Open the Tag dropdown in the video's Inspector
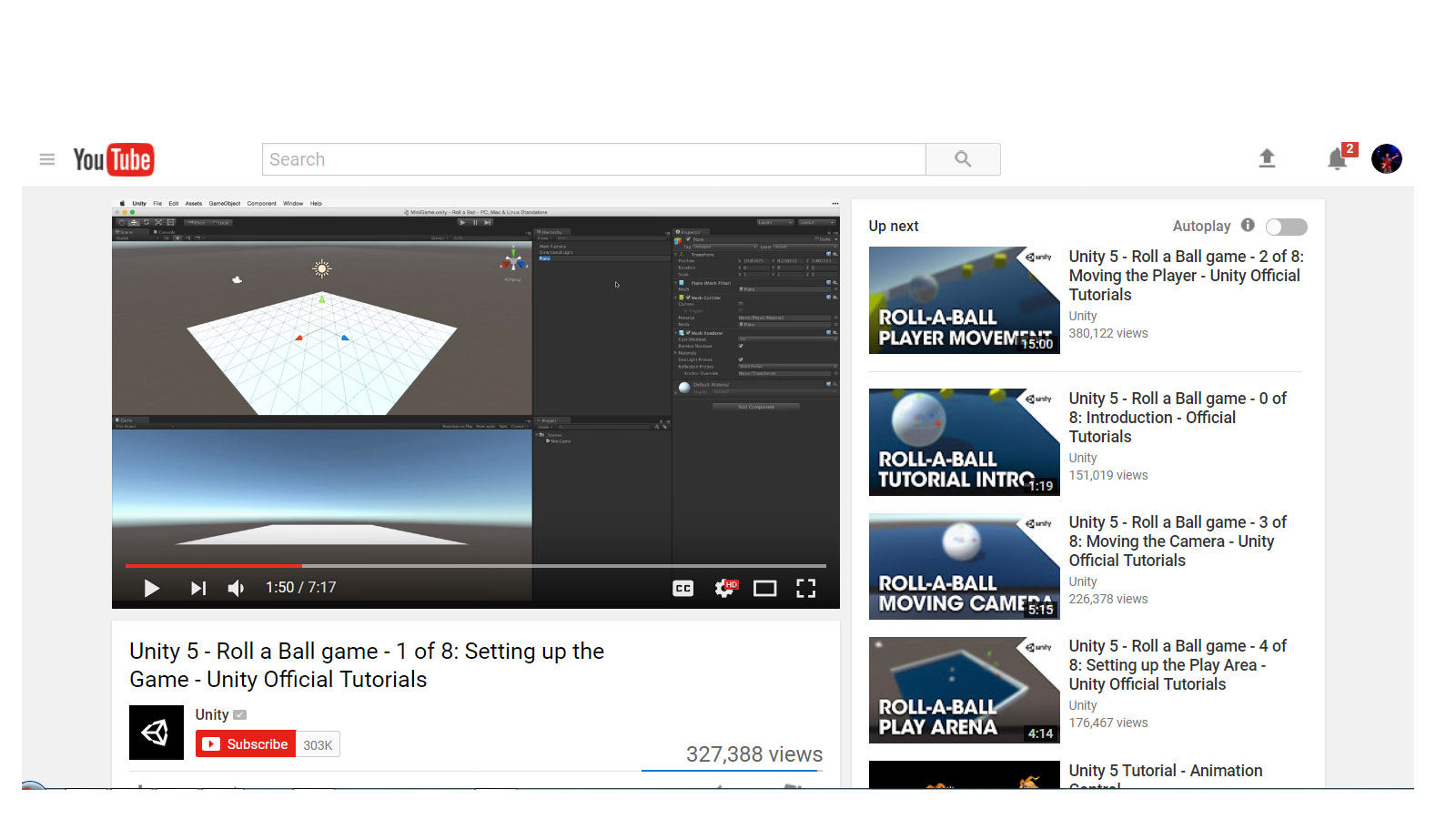 pos(724,247)
